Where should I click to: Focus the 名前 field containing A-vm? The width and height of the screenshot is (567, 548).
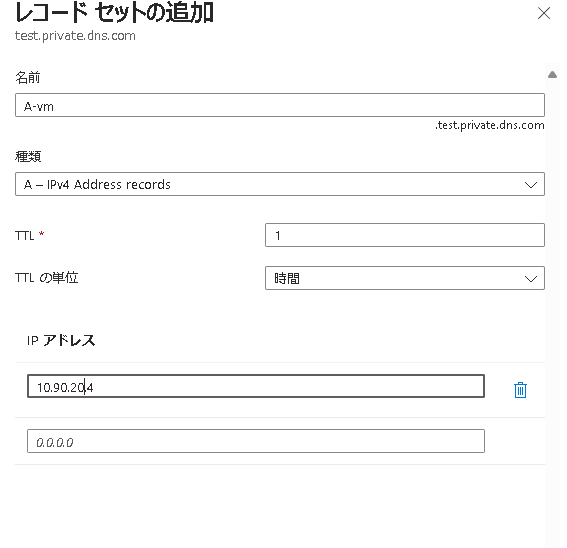click(280, 105)
